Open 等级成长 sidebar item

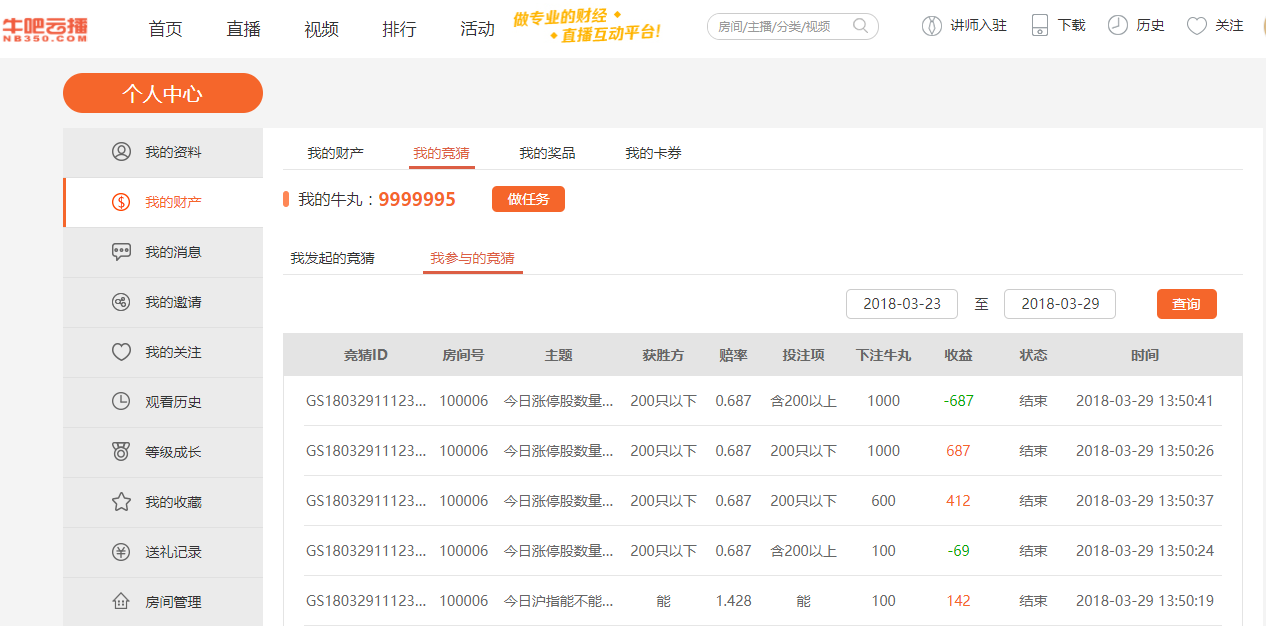163,452
